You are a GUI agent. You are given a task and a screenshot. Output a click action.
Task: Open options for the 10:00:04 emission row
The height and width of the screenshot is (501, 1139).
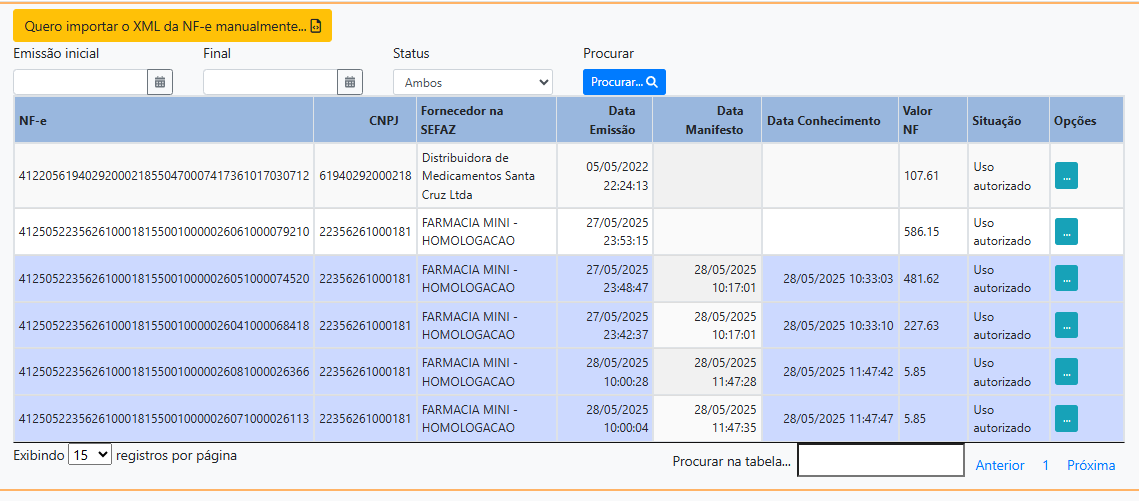pos(1066,418)
